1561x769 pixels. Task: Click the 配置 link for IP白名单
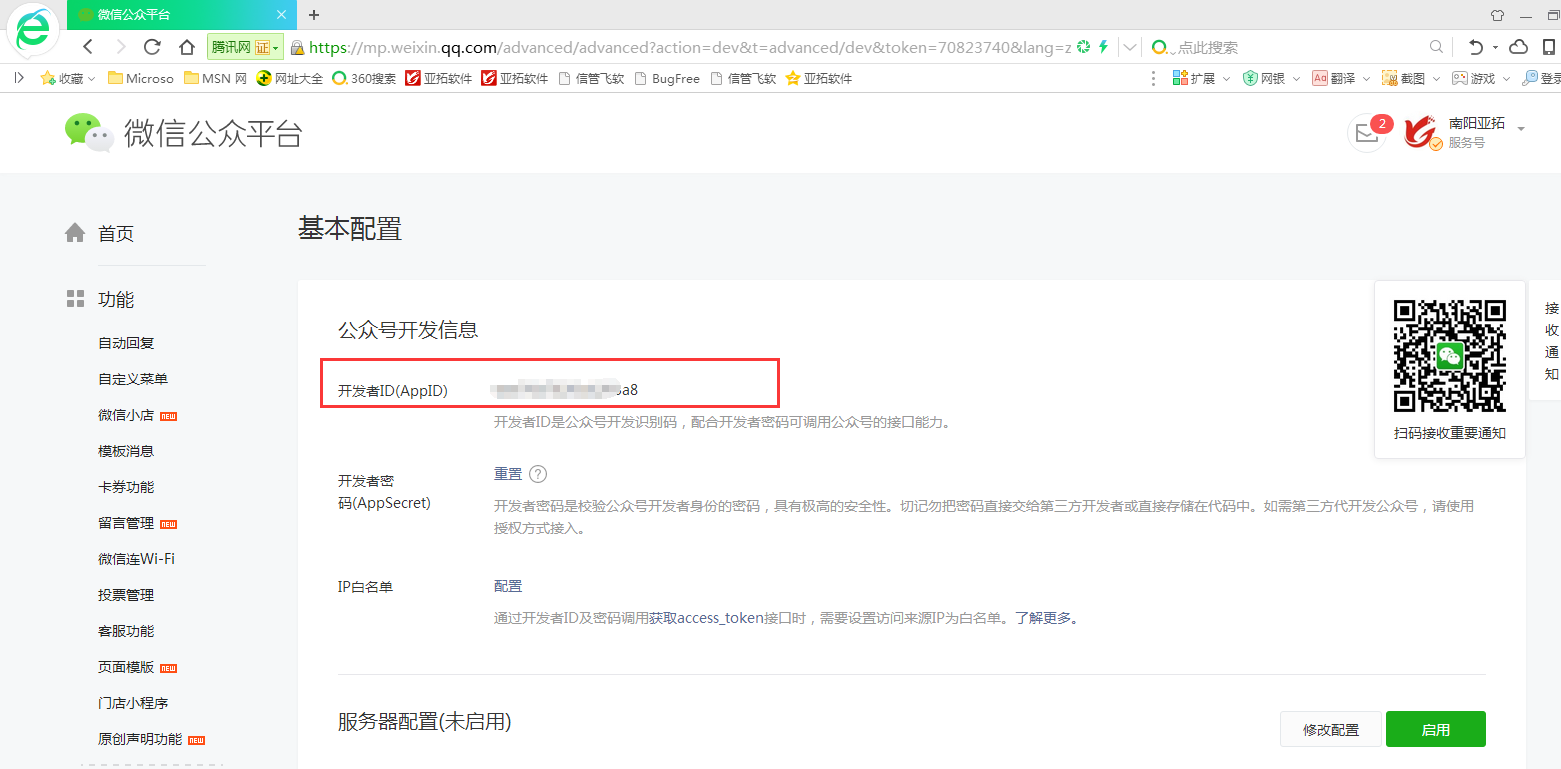coord(508,586)
